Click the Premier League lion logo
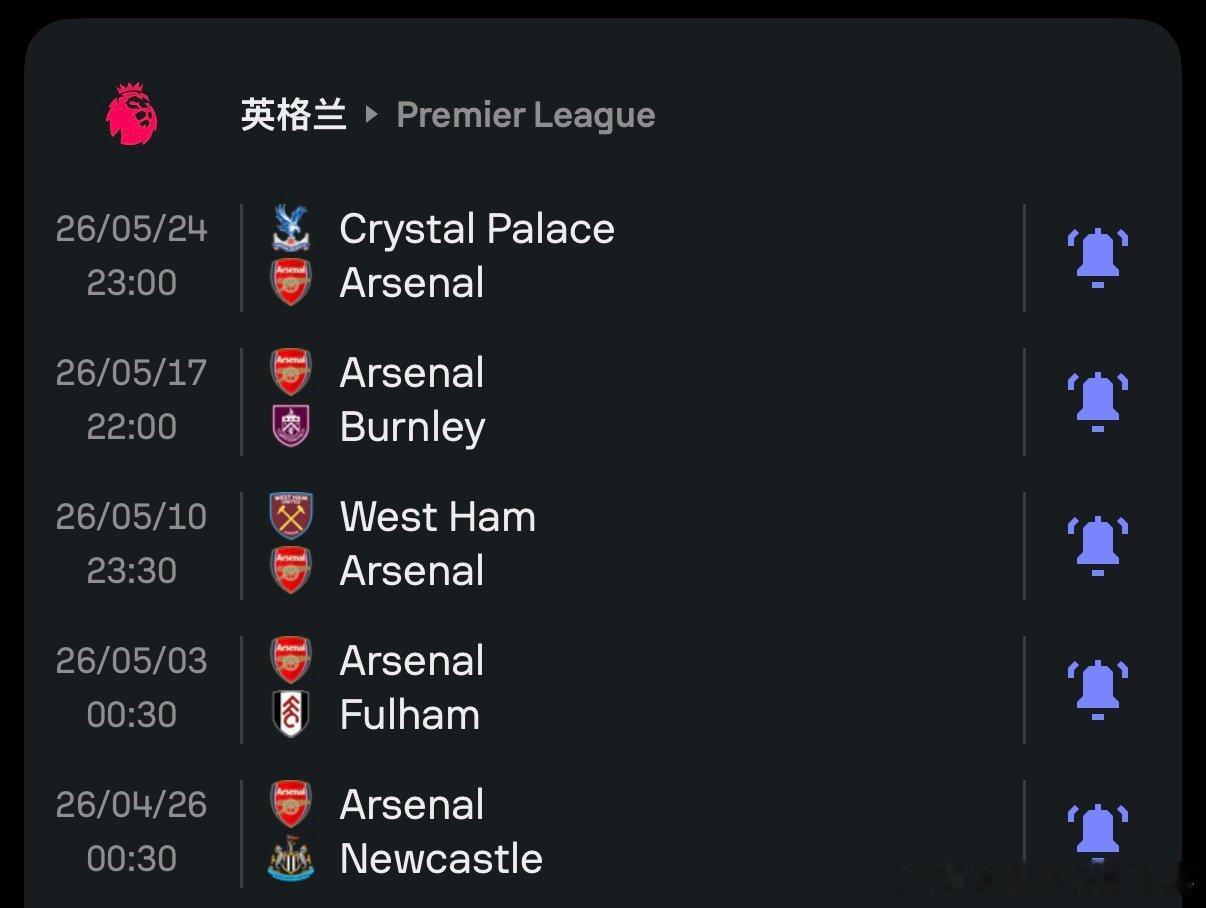 click(x=131, y=115)
